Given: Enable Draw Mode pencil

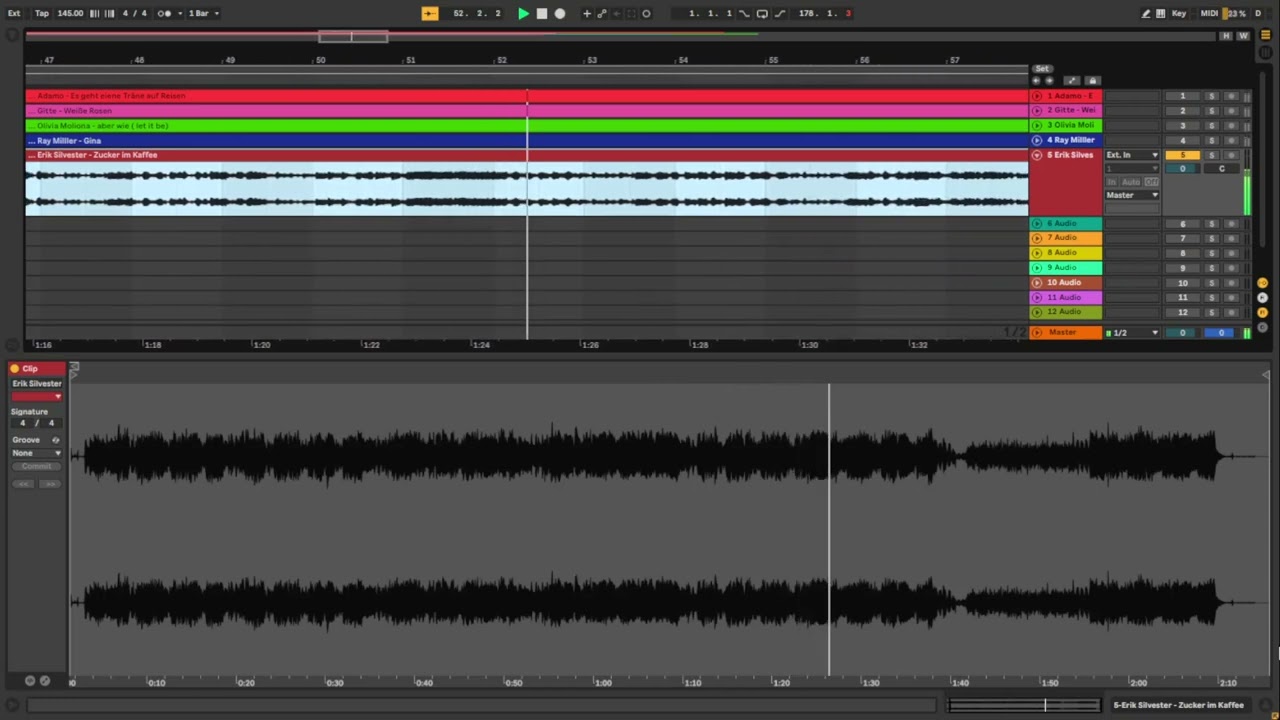Looking at the screenshot, I should click(1146, 13).
